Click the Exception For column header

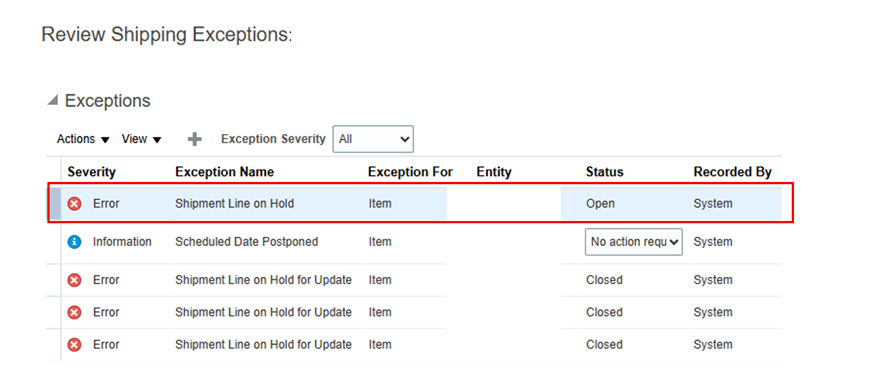(410, 172)
